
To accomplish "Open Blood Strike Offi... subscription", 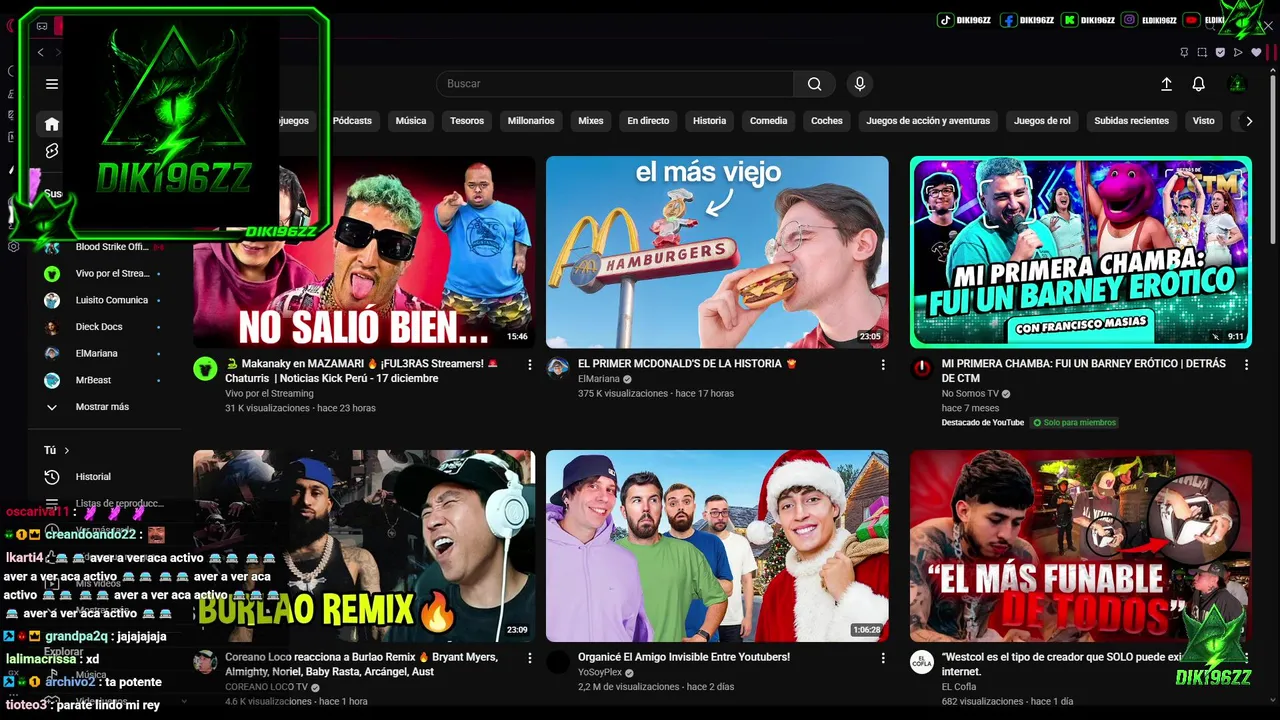I will pyautogui.click(x=102, y=247).
